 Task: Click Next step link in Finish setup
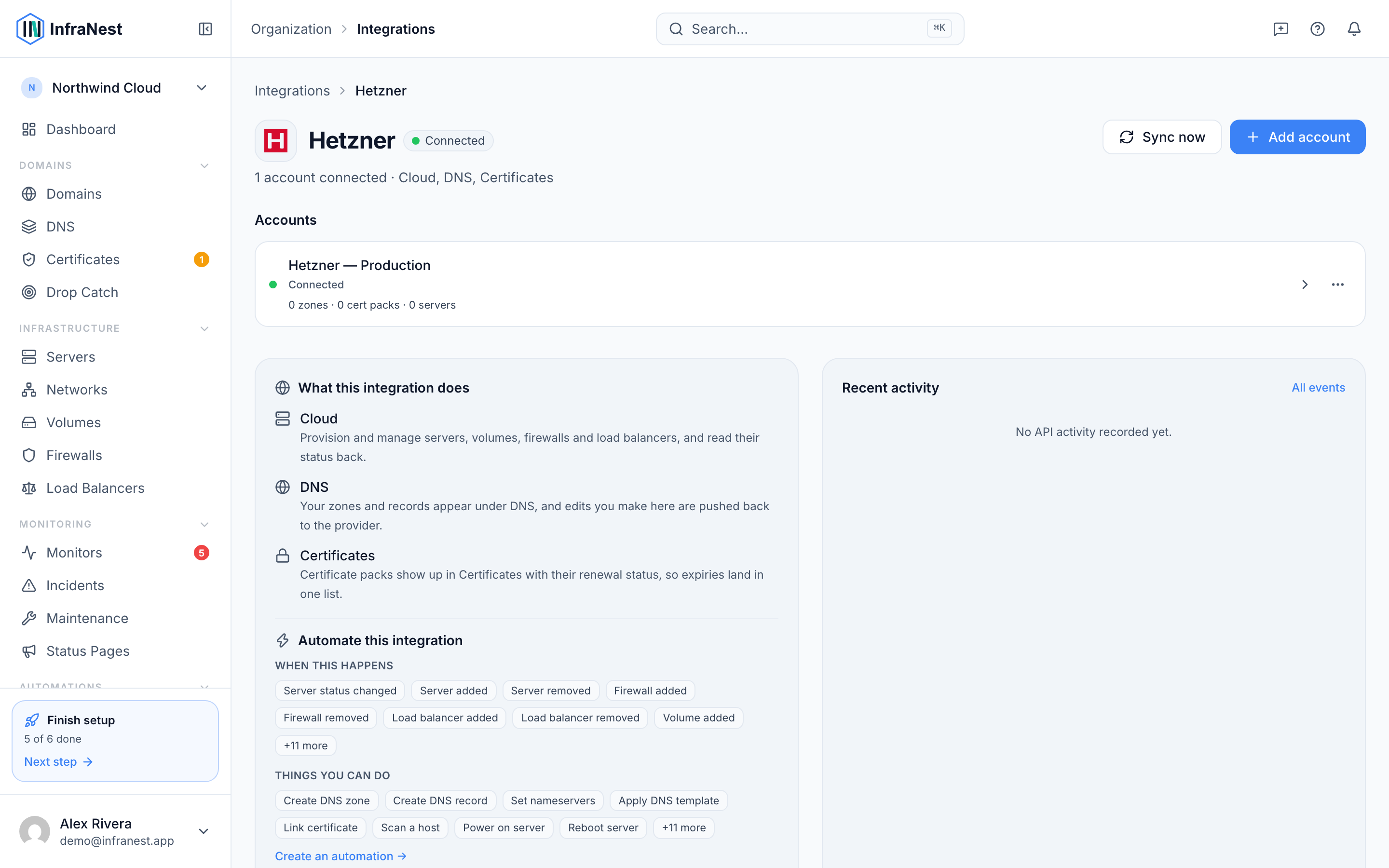click(x=58, y=762)
